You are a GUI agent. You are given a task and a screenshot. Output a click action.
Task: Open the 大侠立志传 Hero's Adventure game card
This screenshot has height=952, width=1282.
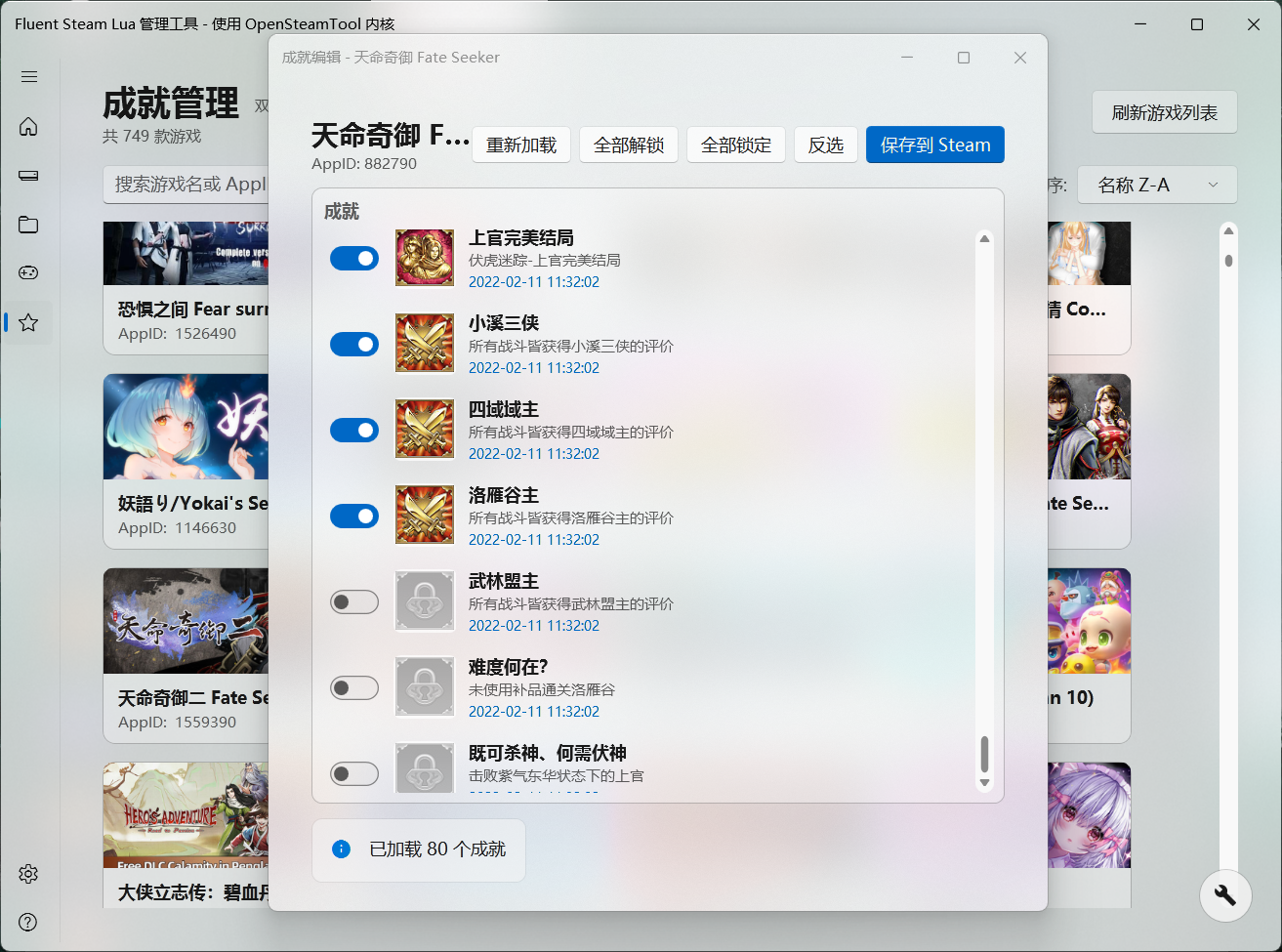(186, 835)
